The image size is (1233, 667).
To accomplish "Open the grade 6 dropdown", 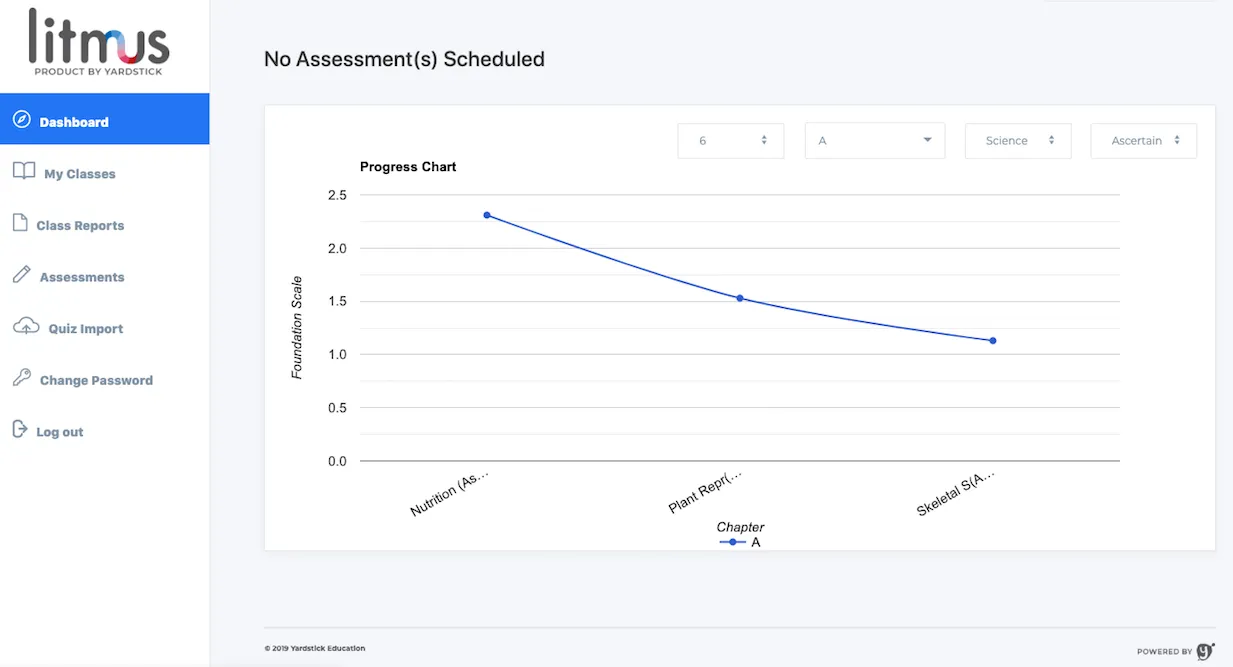I will coord(730,140).
